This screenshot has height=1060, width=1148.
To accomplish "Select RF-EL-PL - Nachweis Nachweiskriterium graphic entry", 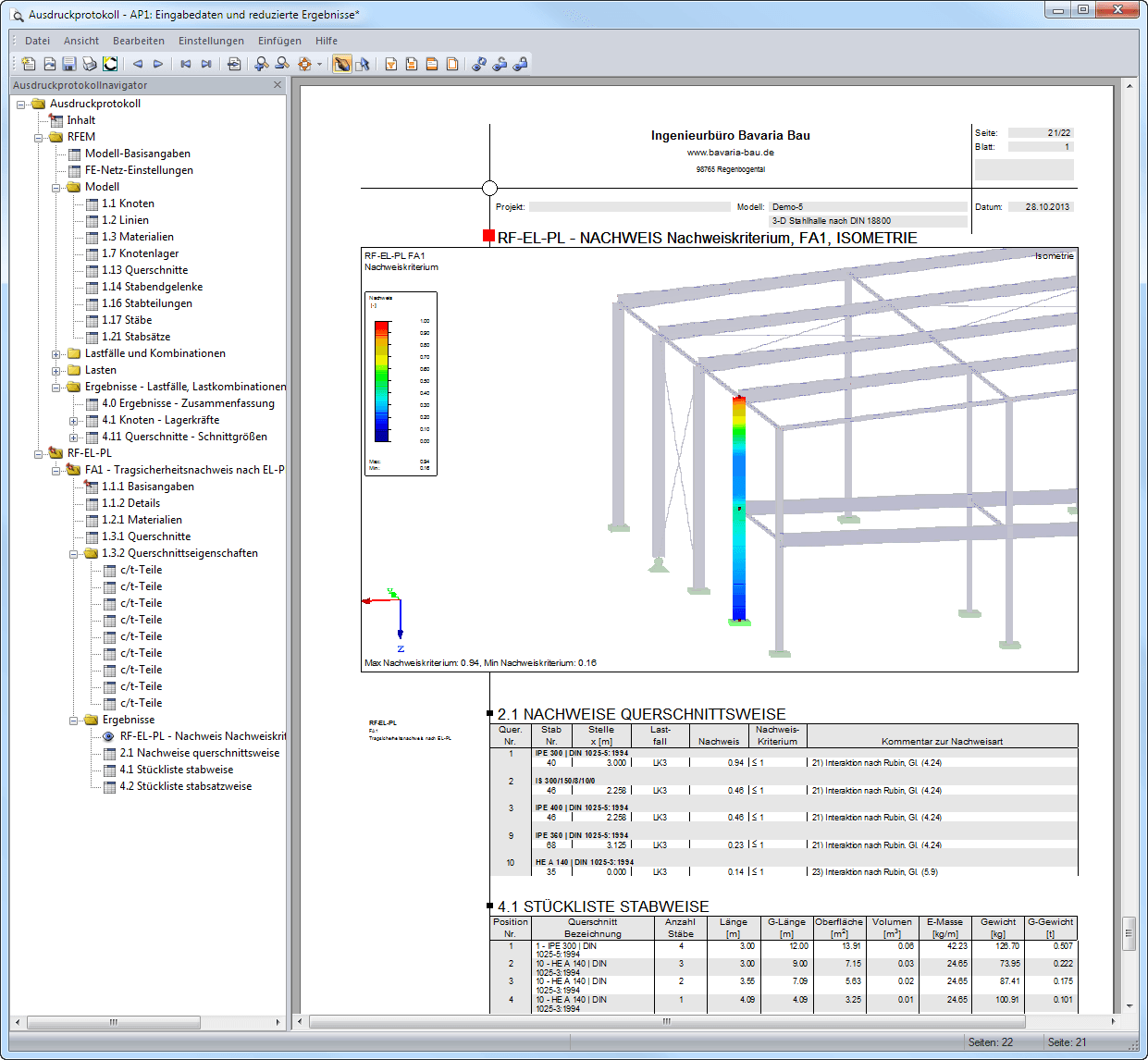I will coord(203,736).
